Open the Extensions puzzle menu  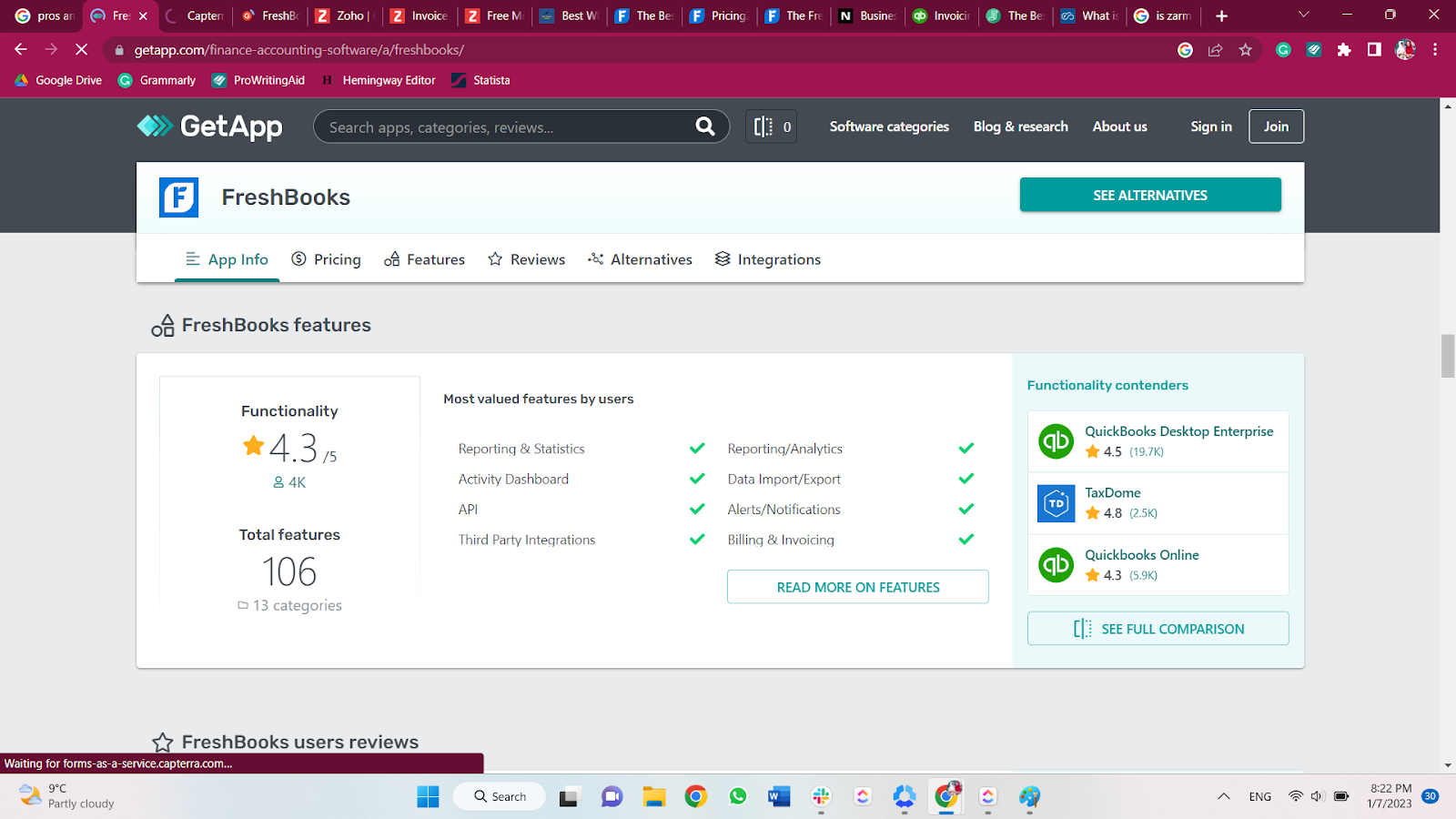(x=1344, y=50)
